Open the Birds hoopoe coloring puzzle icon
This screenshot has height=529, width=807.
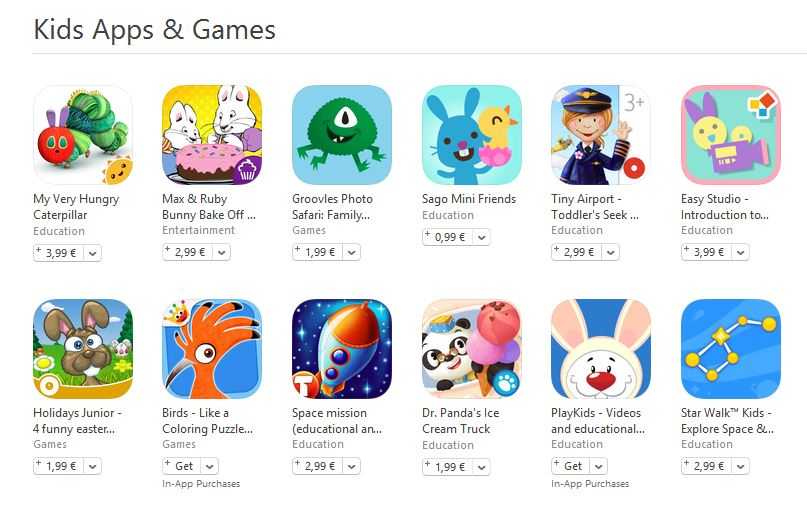212,349
